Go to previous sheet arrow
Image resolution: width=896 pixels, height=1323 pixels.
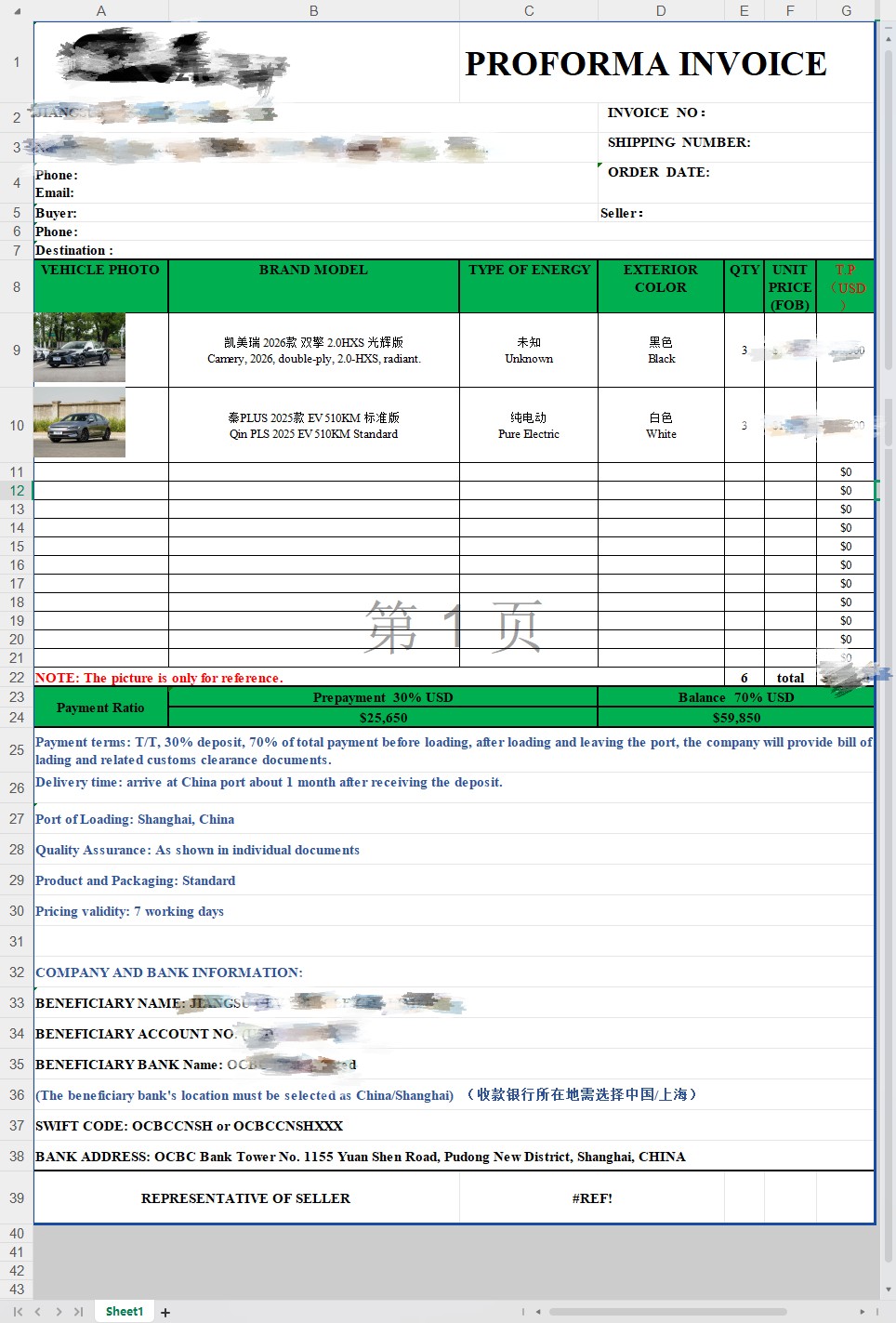tap(38, 1312)
